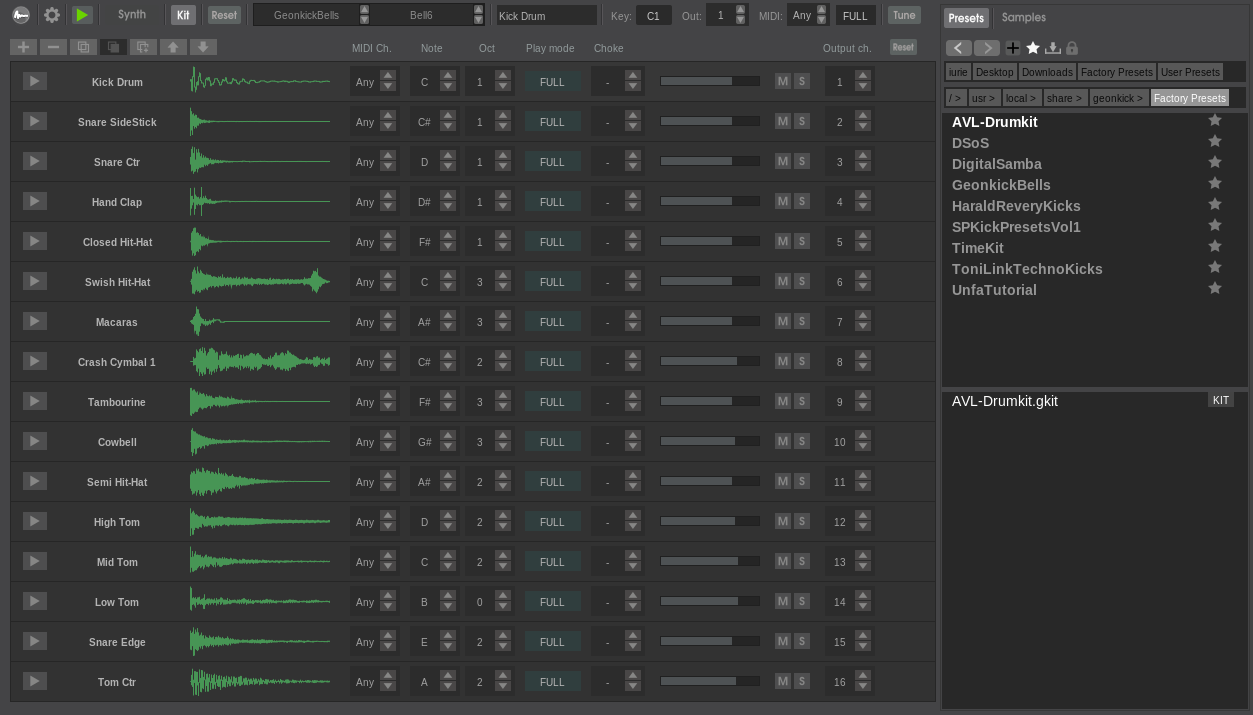
Task: Open the HaraldReveryKicks preset folder
Action: point(1016,205)
